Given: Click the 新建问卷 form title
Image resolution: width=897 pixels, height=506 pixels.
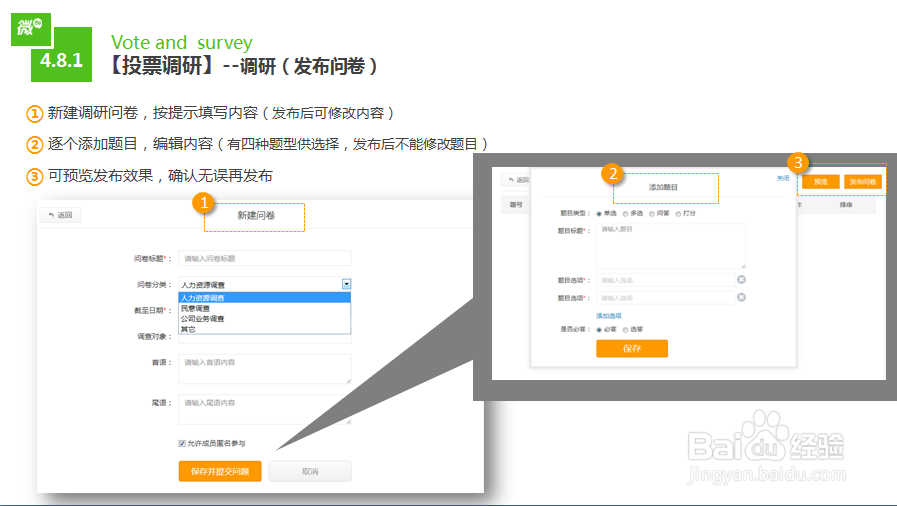Looking at the screenshot, I should tap(256, 216).
